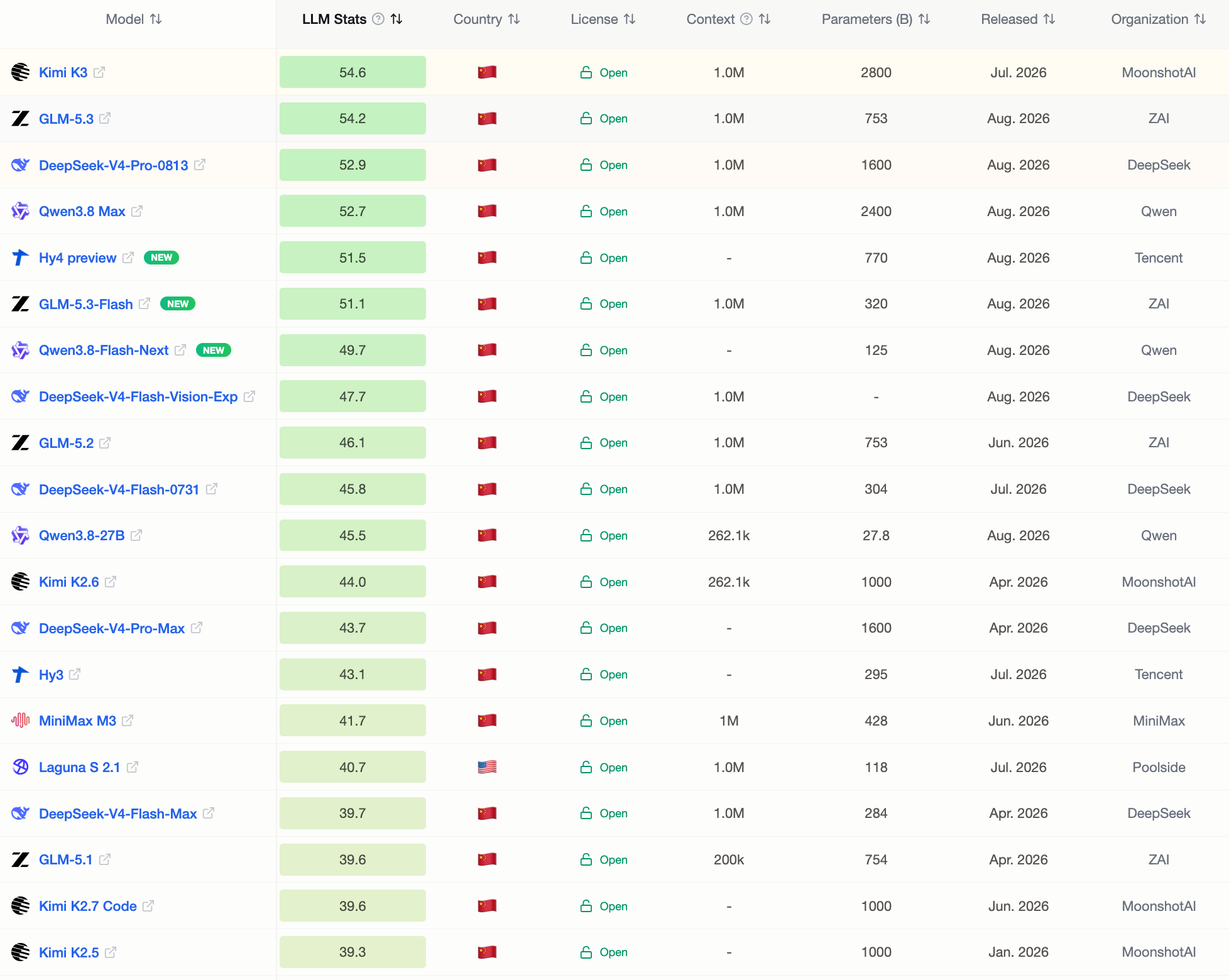Click the 40.7 score cell for Laguna S 2.1
1229x980 pixels.
tap(352, 767)
